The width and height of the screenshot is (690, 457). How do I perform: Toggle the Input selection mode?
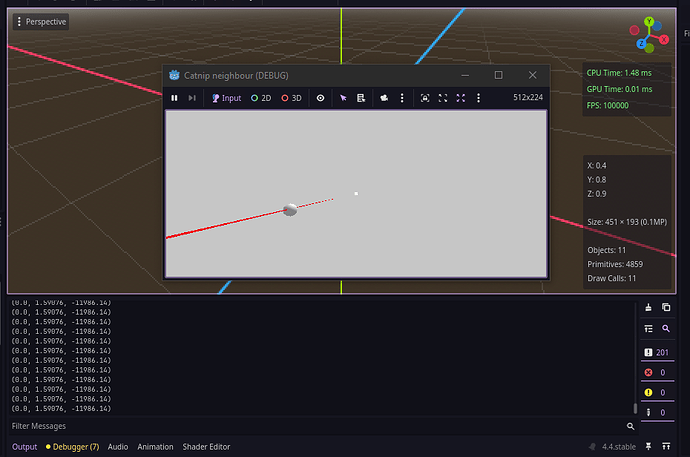(225, 98)
